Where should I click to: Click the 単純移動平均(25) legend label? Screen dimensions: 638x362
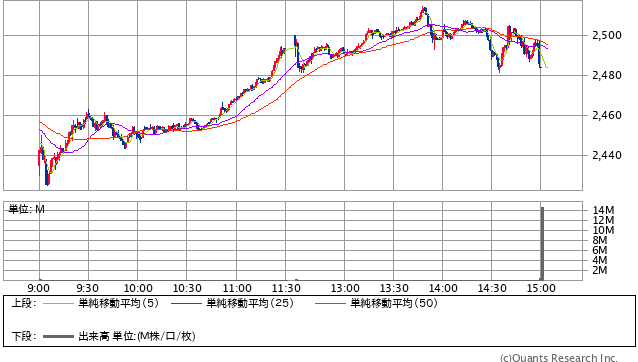point(250,303)
